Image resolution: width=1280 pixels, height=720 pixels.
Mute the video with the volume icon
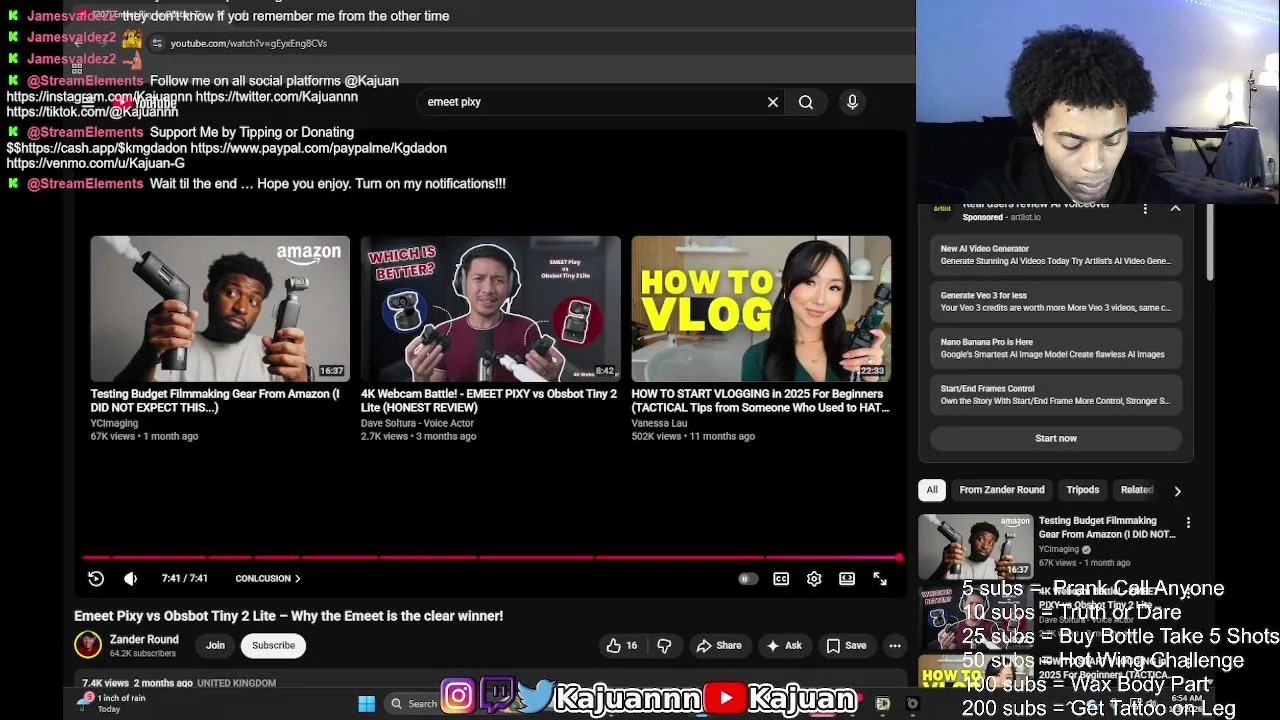[x=130, y=578]
